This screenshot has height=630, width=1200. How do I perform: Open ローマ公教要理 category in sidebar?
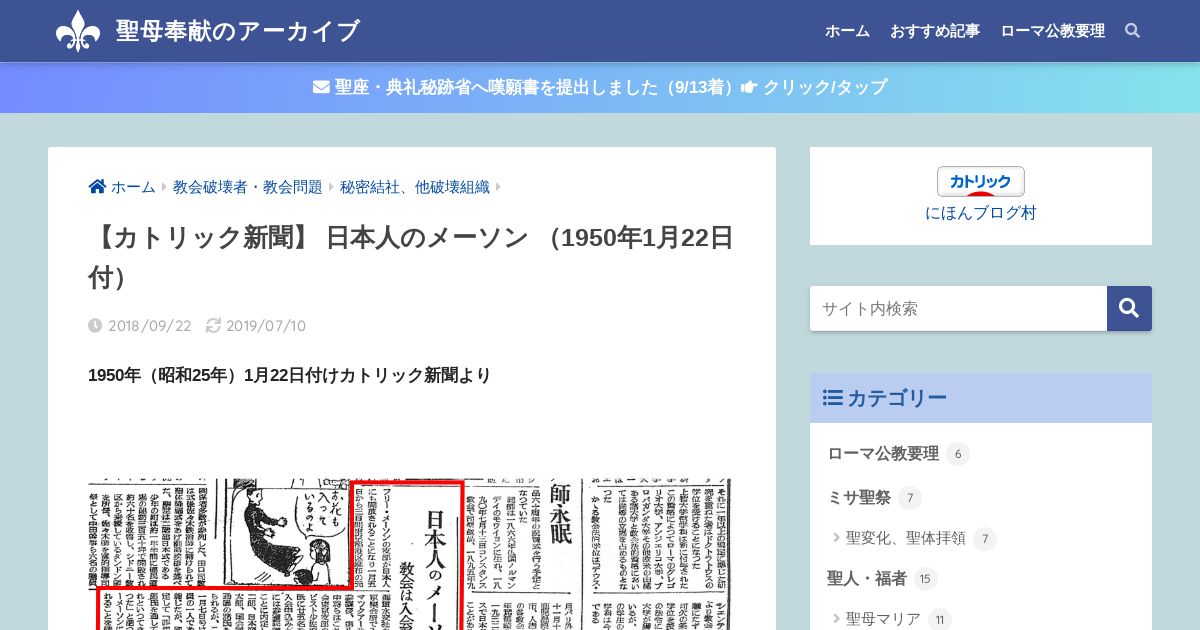coord(883,453)
